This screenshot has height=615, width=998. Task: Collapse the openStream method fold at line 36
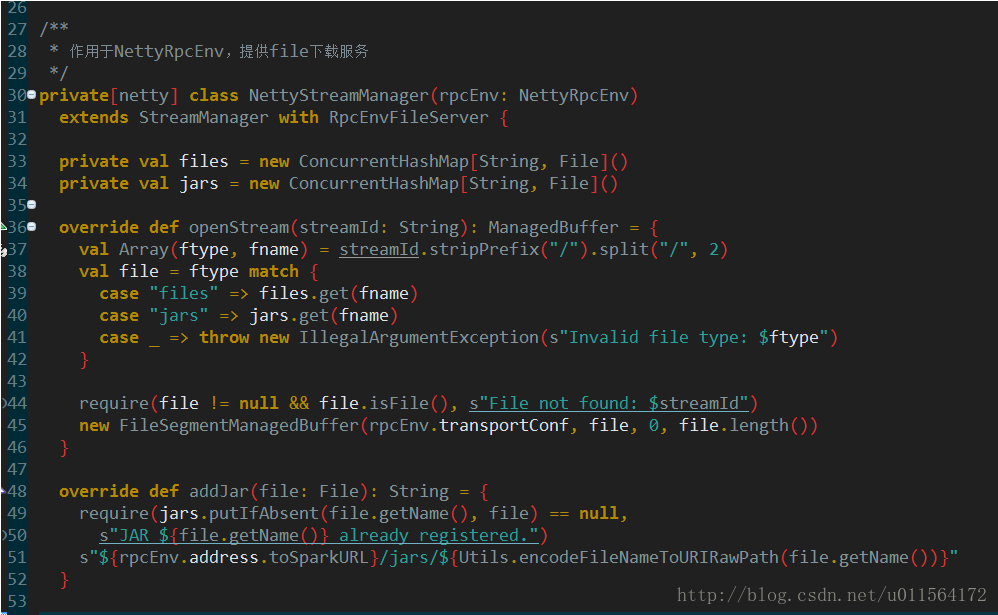point(31,227)
